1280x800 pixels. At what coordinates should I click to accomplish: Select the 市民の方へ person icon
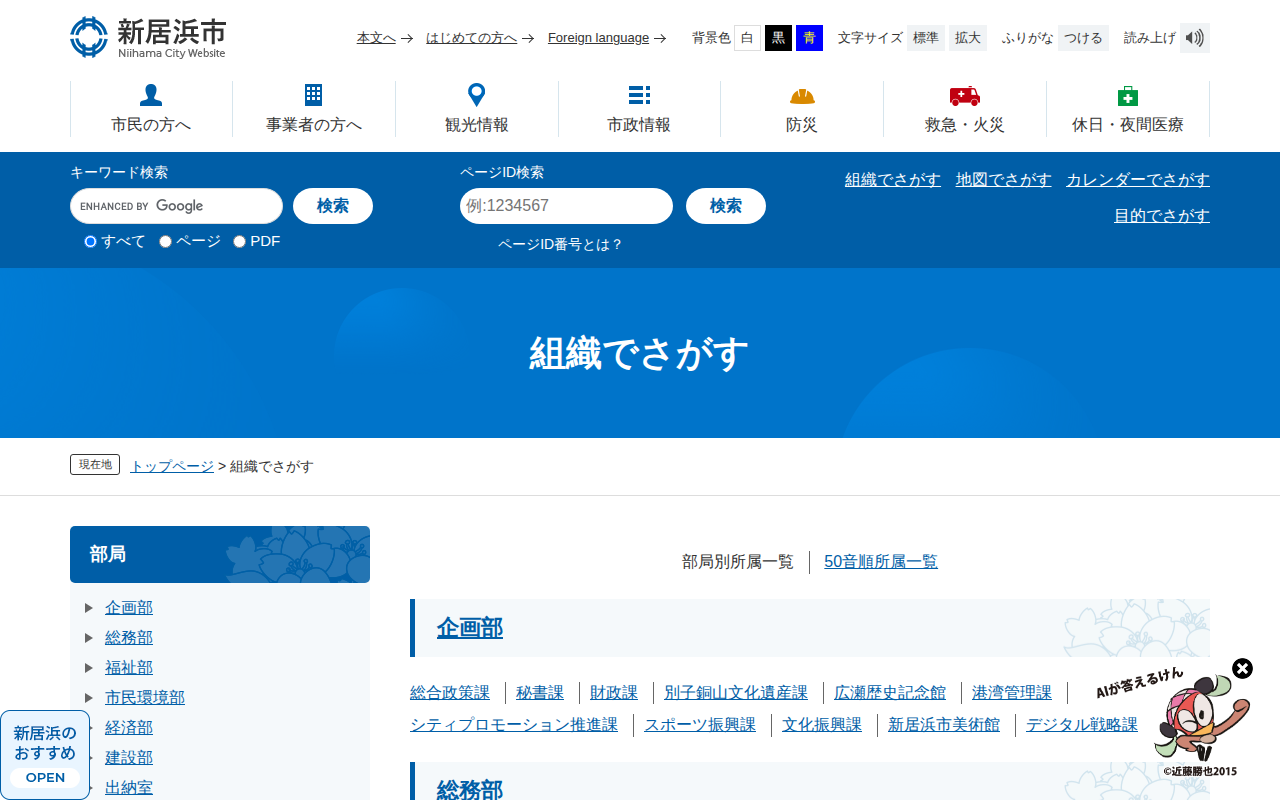(149, 95)
